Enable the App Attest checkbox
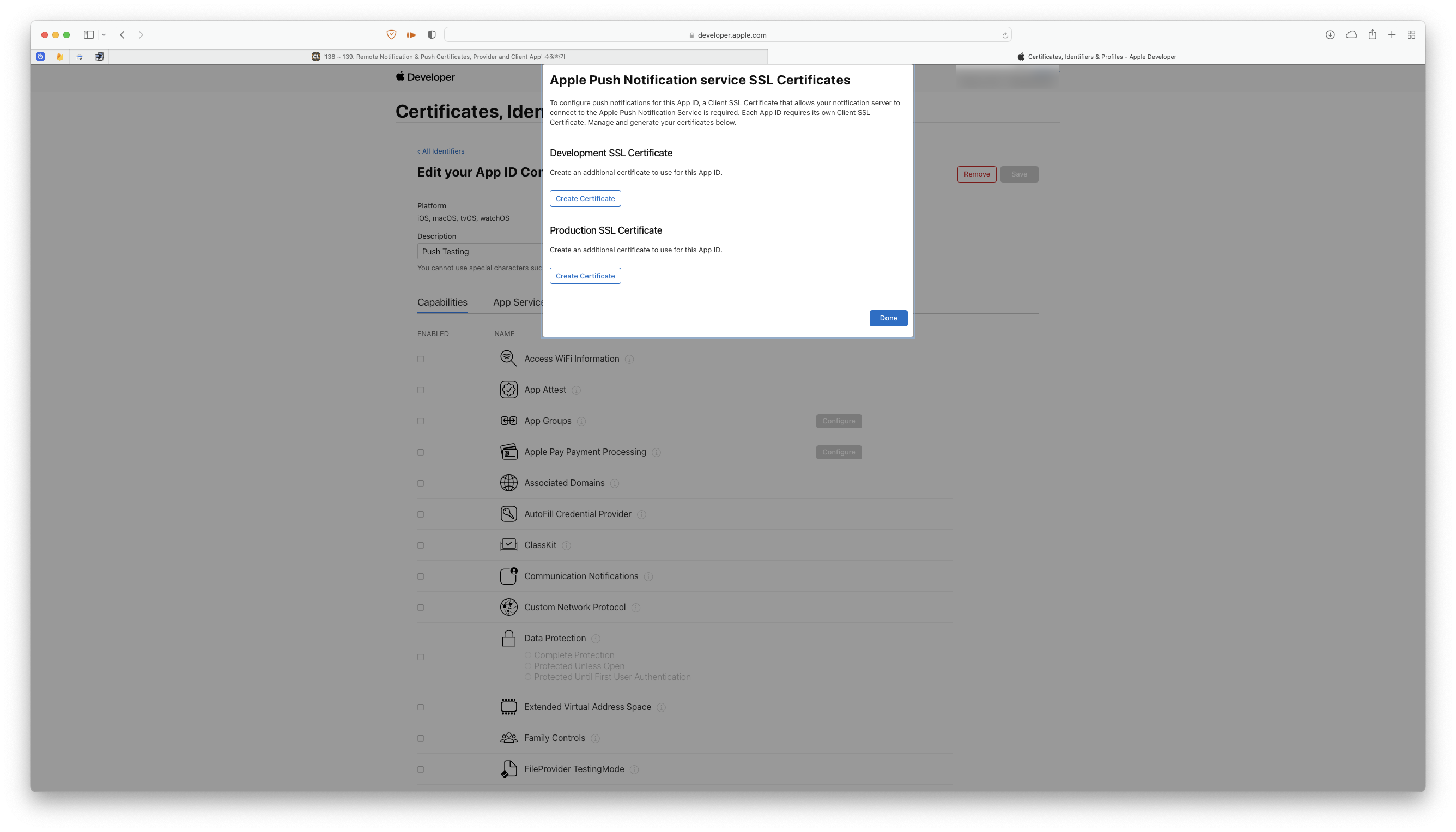This screenshot has width=1456, height=832. pos(421,390)
